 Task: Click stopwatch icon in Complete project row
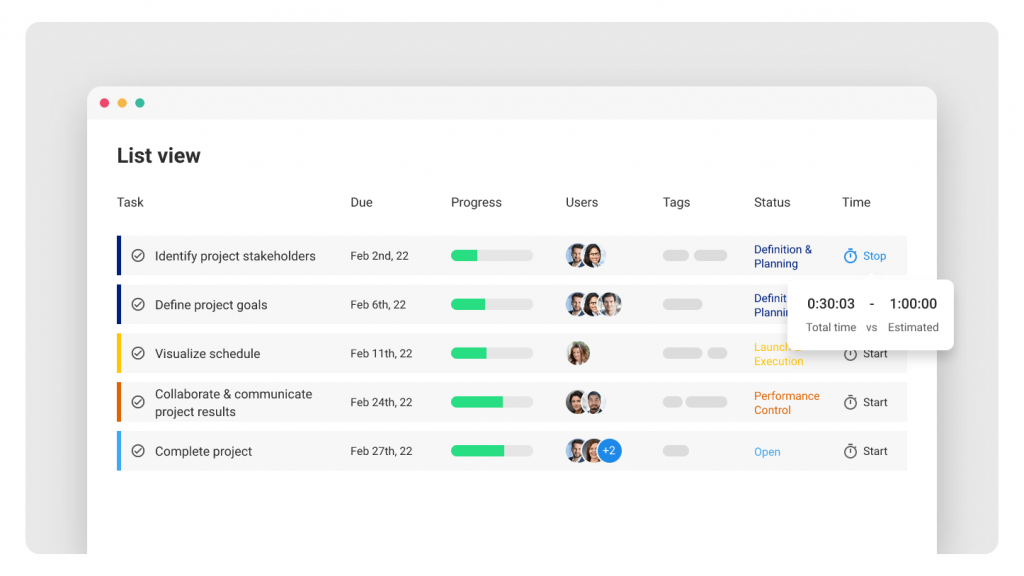850,451
